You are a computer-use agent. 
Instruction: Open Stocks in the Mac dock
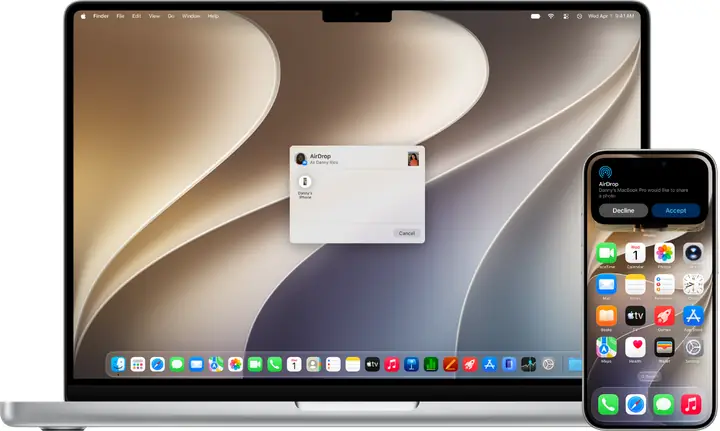529,364
